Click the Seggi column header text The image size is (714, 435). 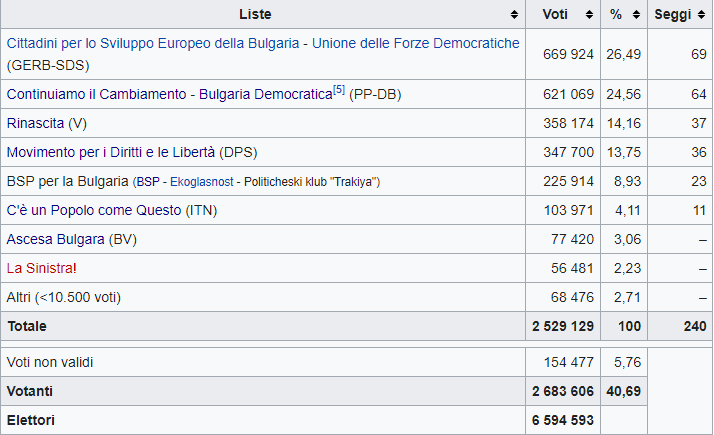click(x=673, y=15)
